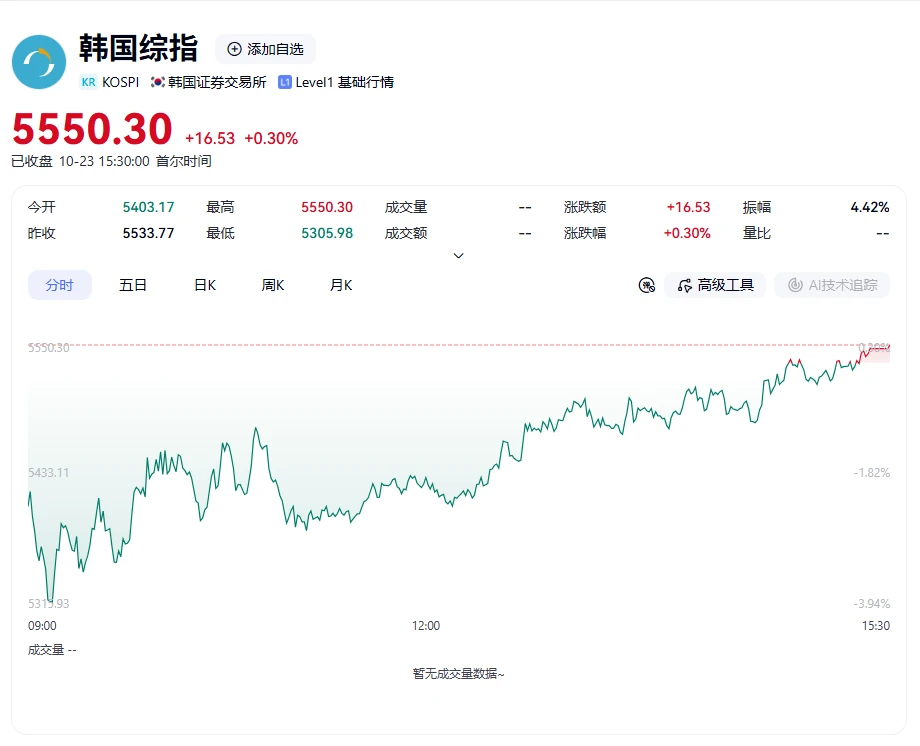
Task: Click the L1 Level1 badge icon
Action: [x=285, y=82]
